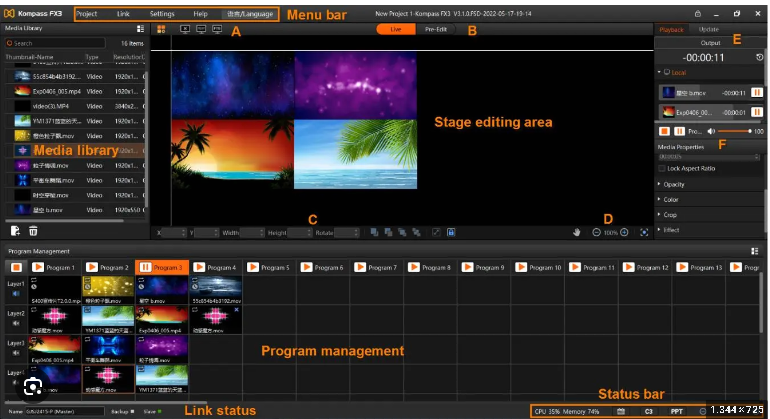The image size is (770, 419).
Task: Enable Lock Aspect Ratio checkbox
Action: coord(662,168)
